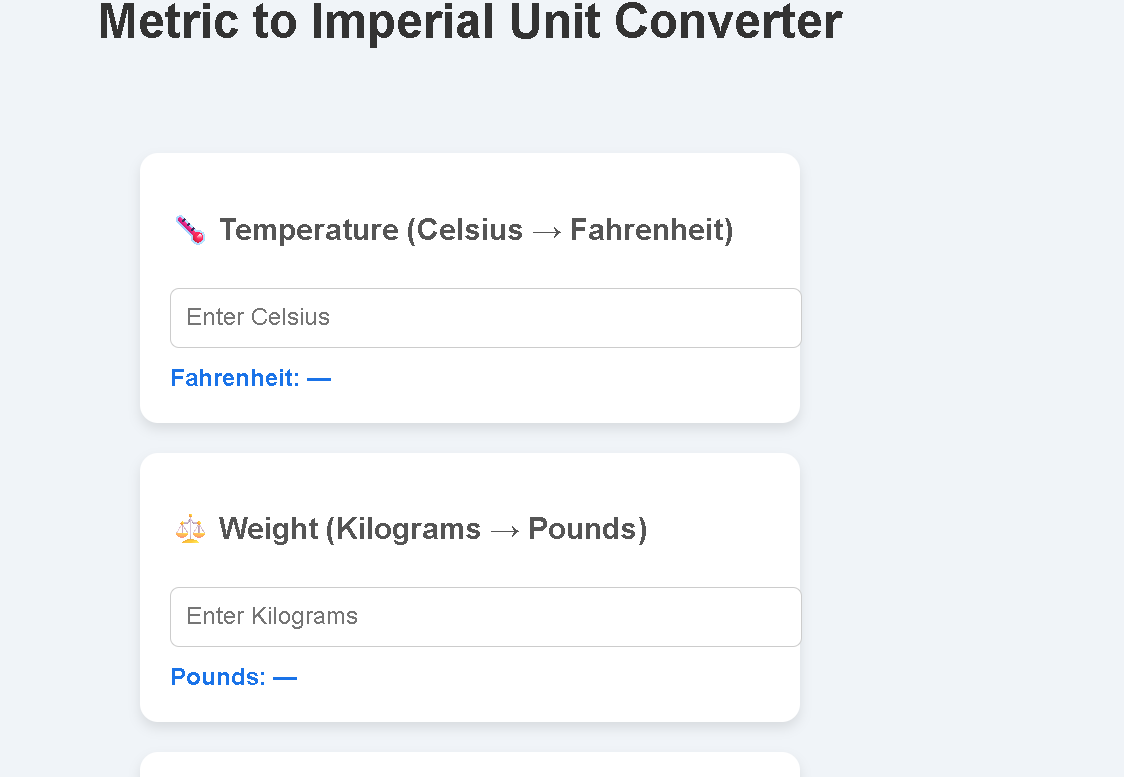Select the Fahrenheit result text

click(x=251, y=378)
